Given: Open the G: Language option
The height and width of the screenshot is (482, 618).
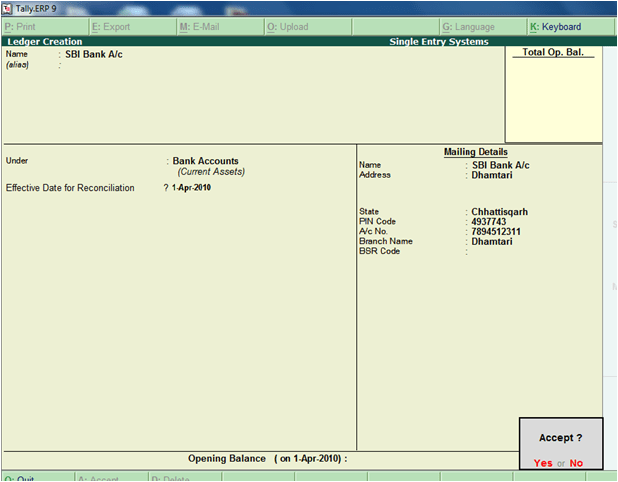Looking at the screenshot, I should click(x=483, y=27).
